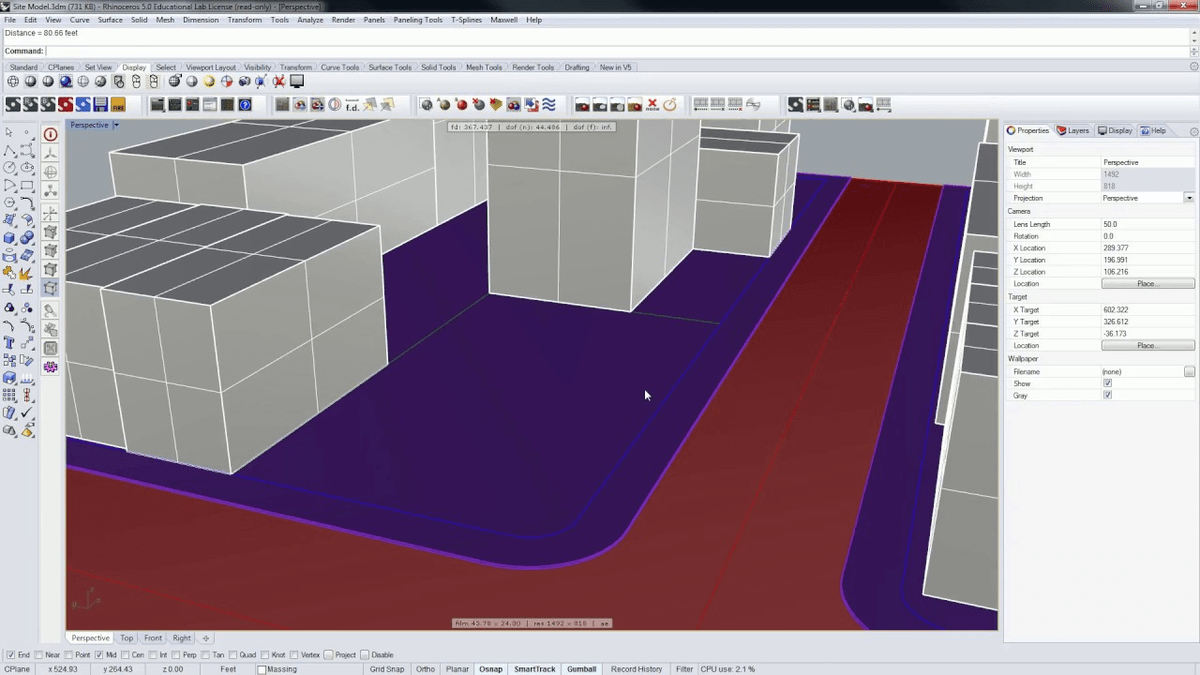
Task: Check the Tan snap option
Action: tap(207, 655)
